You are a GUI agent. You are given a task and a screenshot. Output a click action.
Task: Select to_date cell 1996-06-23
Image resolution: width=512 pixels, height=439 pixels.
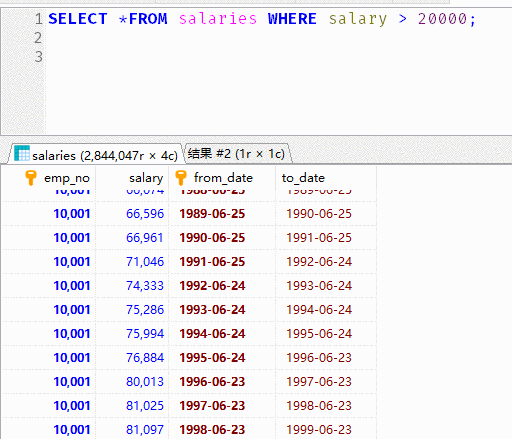point(326,358)
